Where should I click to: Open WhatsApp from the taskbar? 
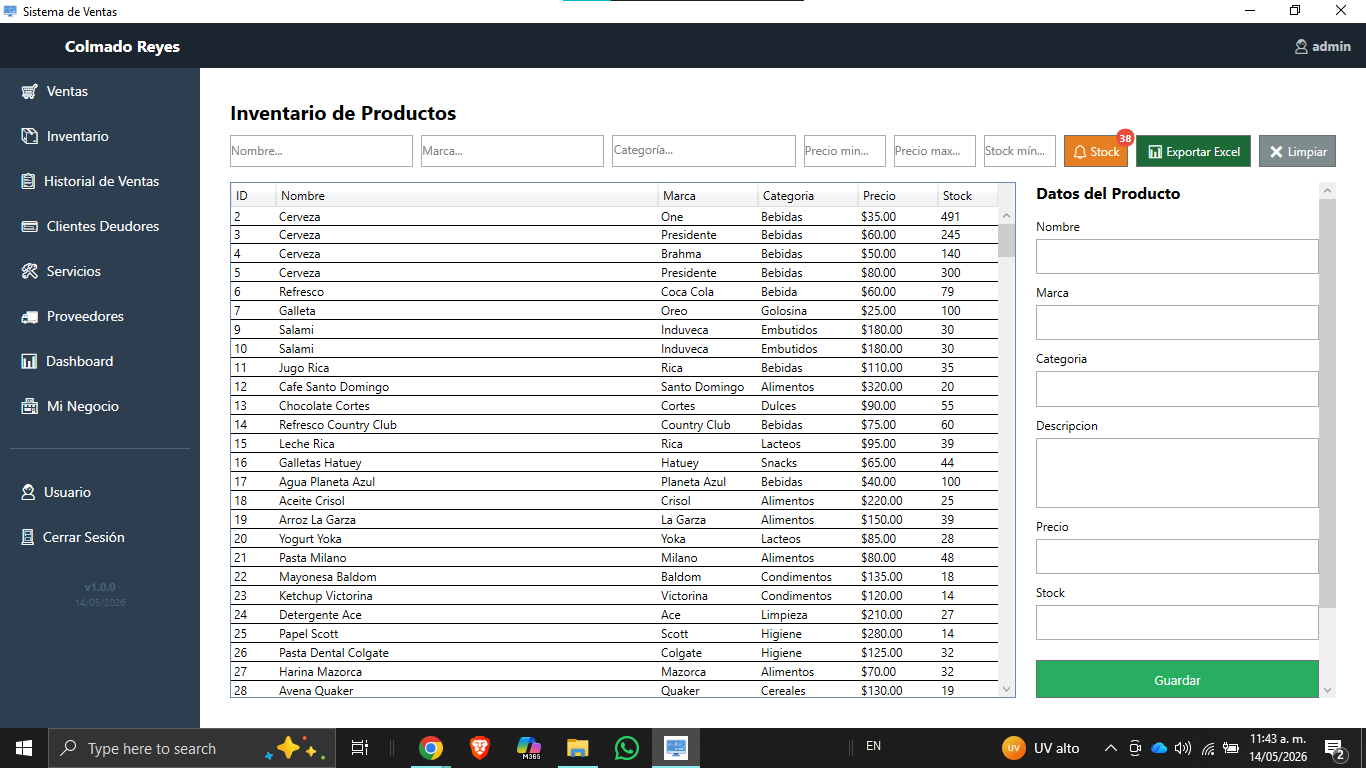tap(627, 748)
